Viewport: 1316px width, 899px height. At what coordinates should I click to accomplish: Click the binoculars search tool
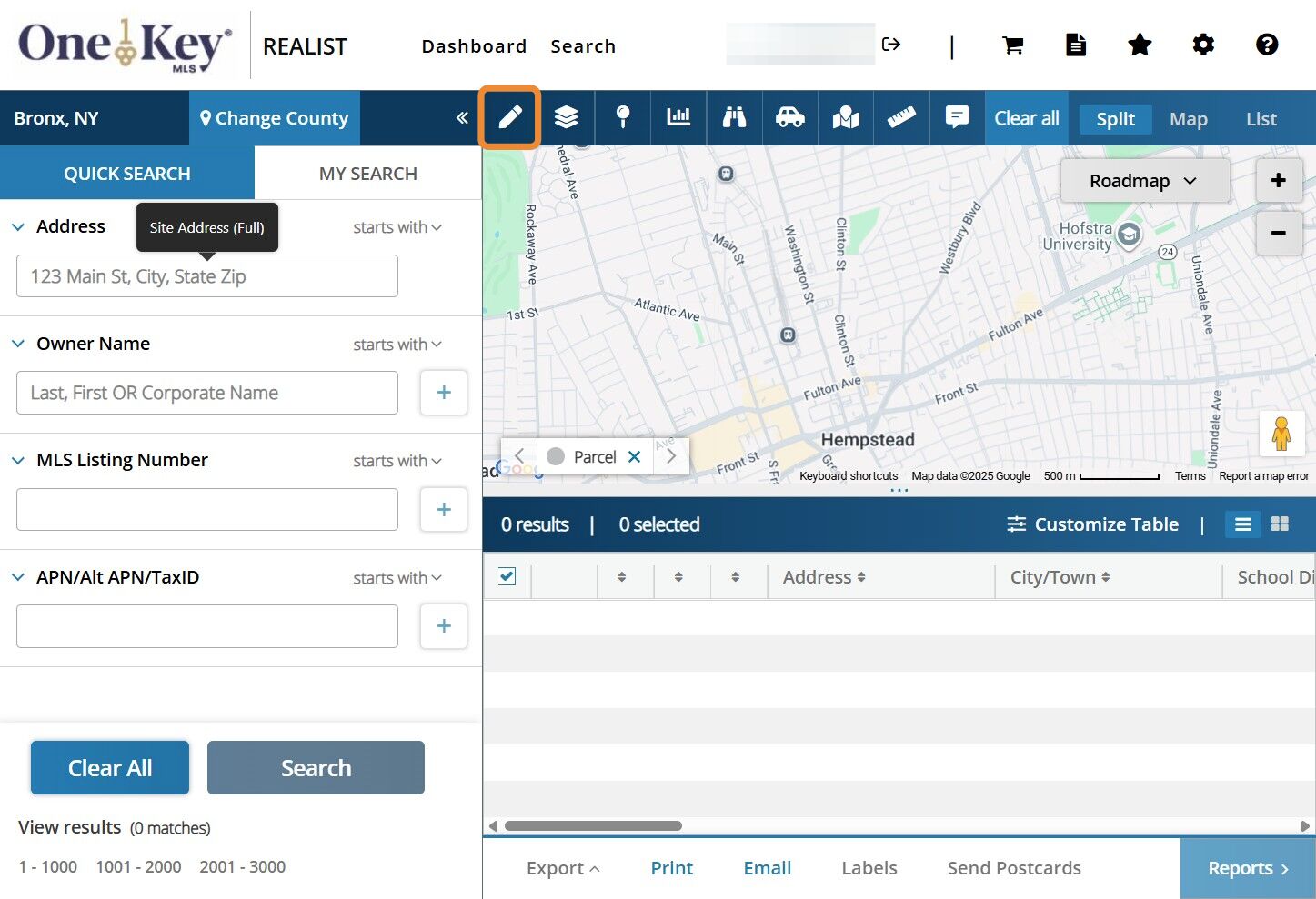pyautogui.click(x=734, y=117)
